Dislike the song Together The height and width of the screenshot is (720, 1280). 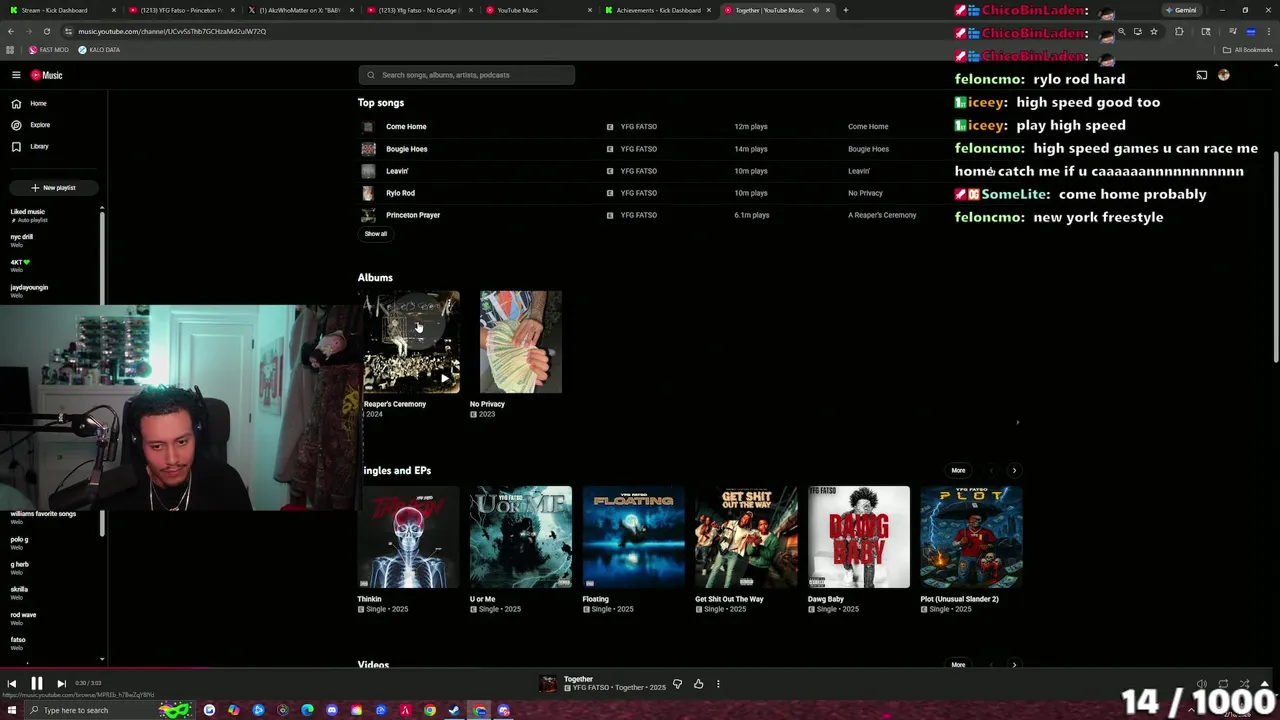677,684
